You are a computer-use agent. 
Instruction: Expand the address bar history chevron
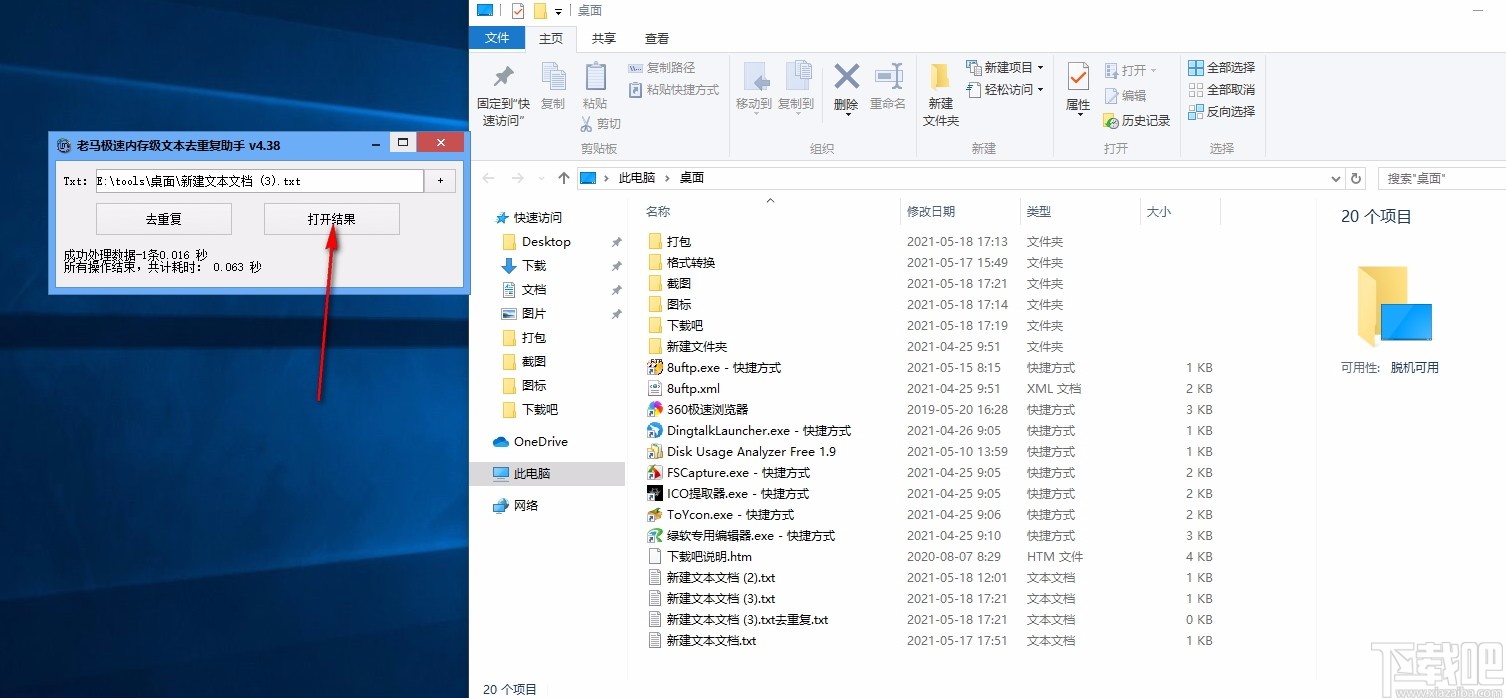click(x=1337, y=177)
